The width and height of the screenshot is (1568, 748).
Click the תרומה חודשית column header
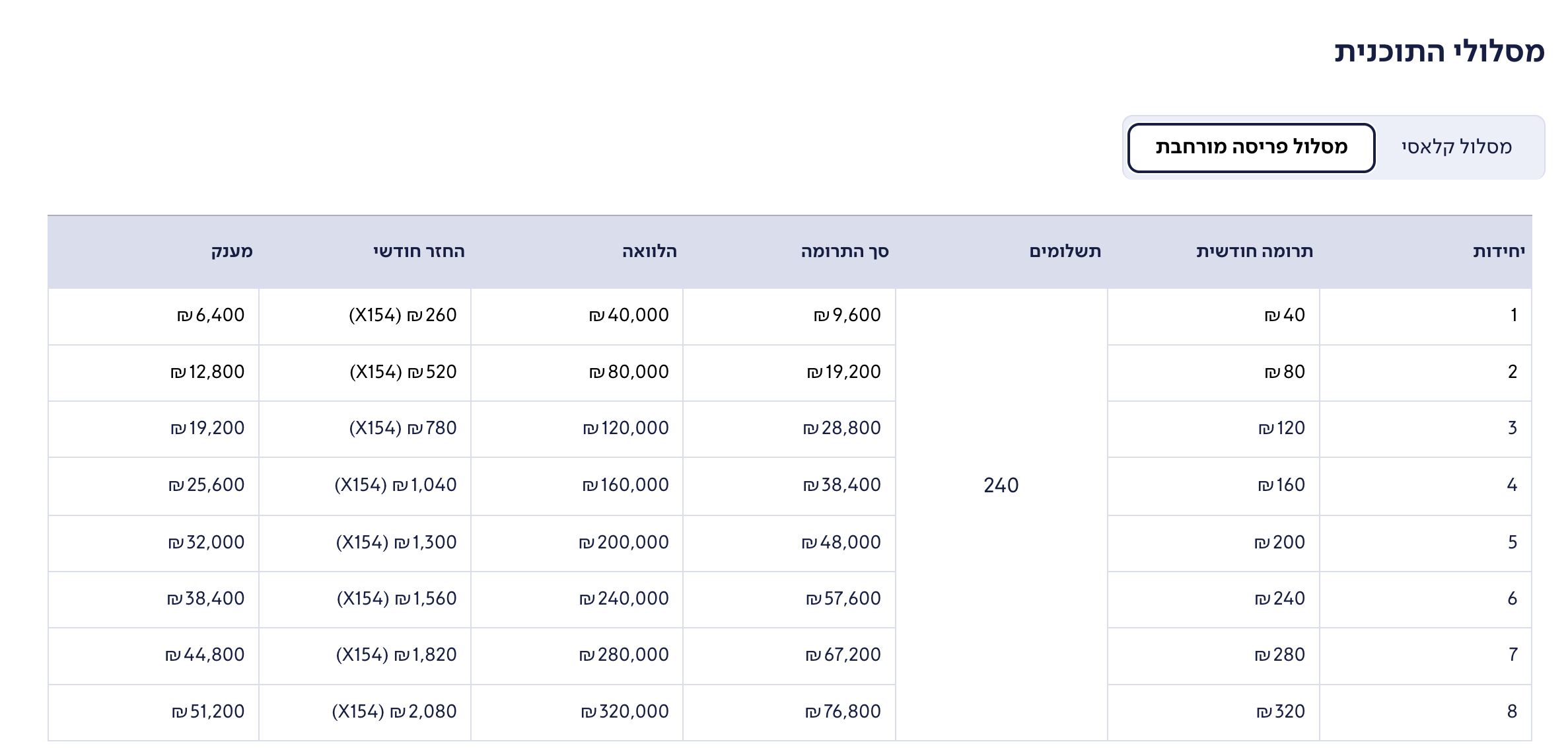tap(1254, 252)
